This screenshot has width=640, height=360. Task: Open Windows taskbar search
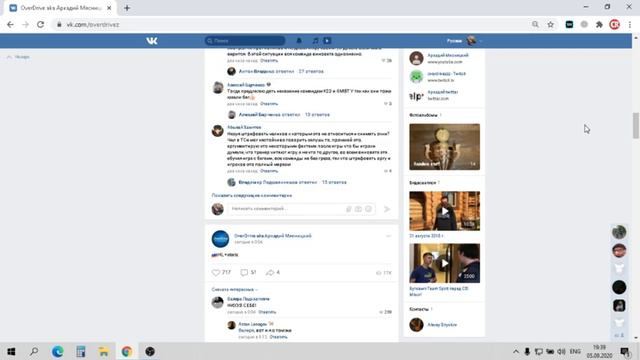tap(34, 351)
